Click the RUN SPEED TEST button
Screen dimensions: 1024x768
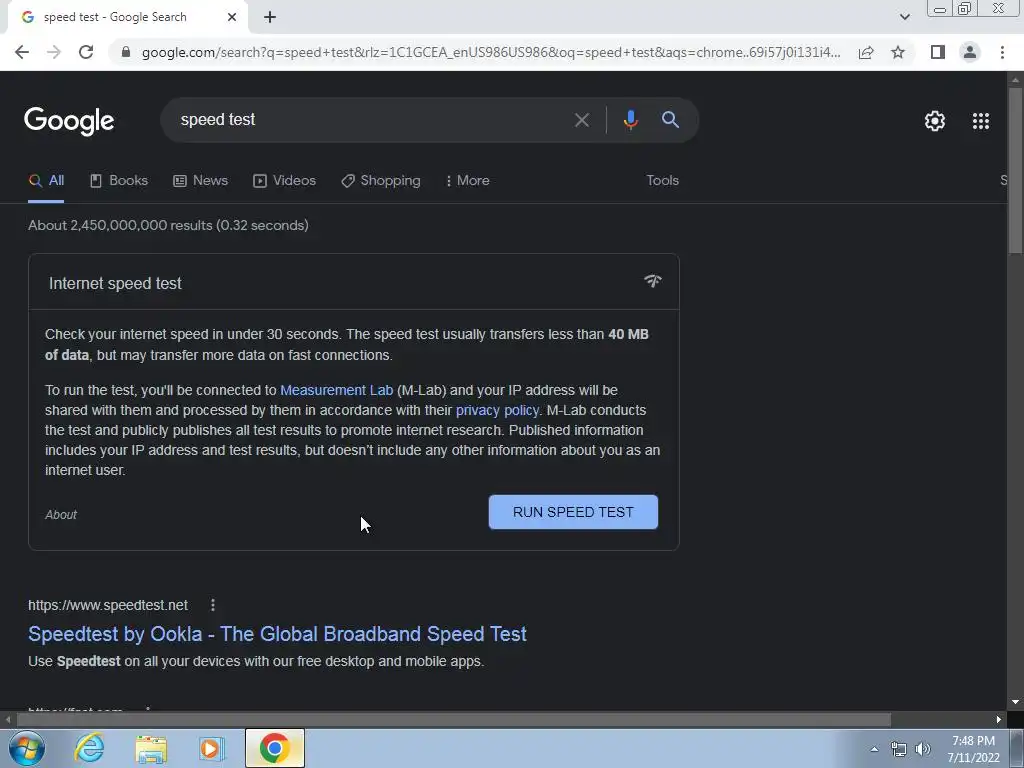573,512
